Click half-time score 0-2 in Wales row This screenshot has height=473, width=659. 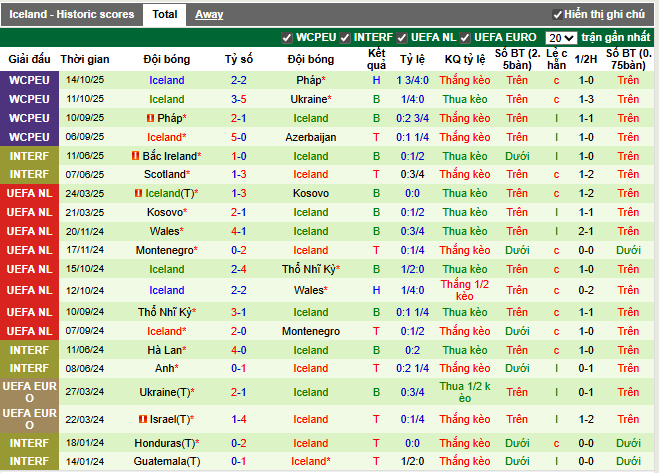click(586, 290)
